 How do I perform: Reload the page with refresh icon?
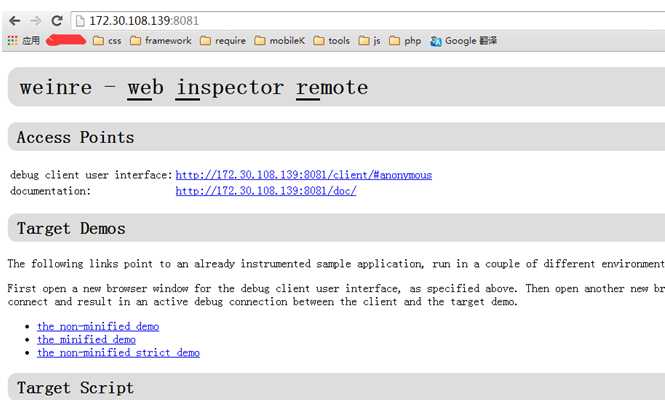[57, 20]
